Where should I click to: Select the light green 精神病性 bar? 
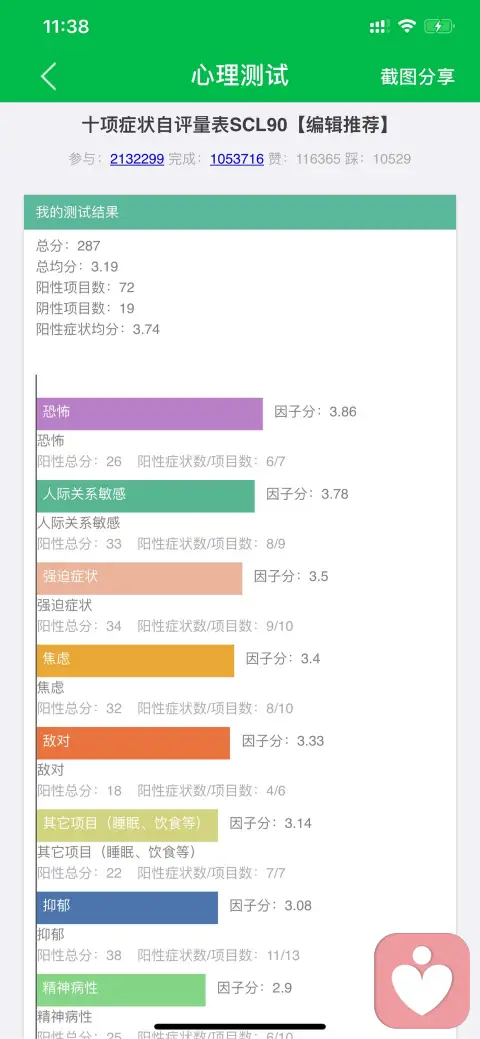tap(121, 990)
